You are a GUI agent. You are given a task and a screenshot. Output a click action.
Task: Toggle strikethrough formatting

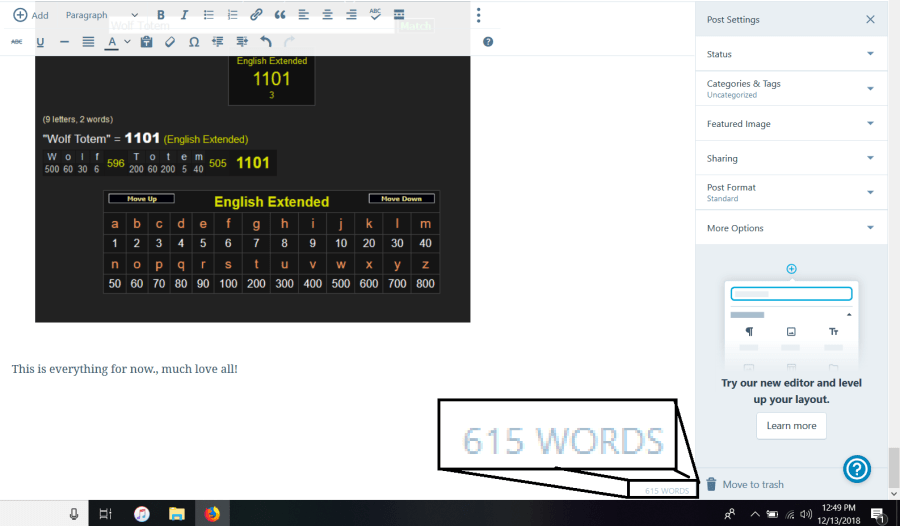(17, 42)
